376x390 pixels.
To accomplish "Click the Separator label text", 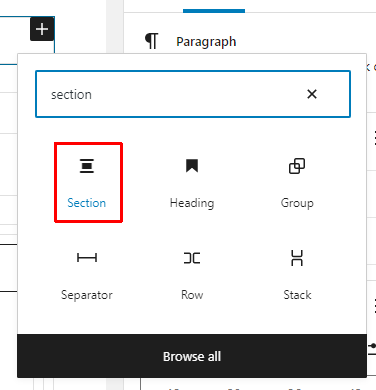I will pos(87,295).
